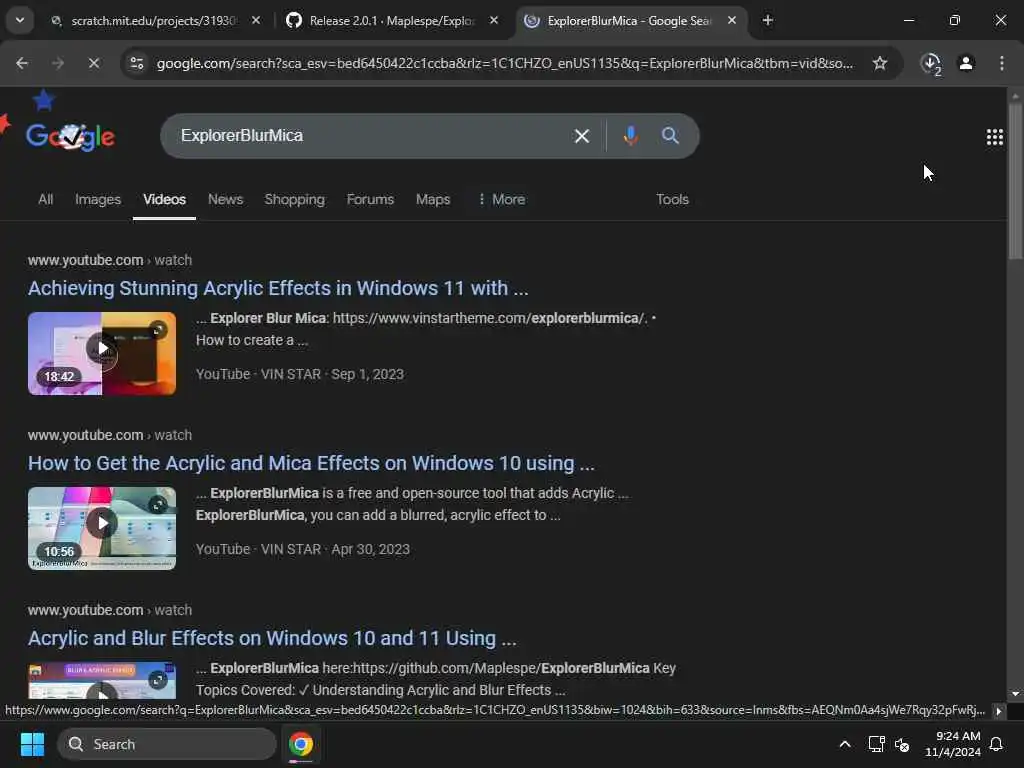Submit search with the magnifier icon
The height and width of the screenshot is (768, 1024).
click(x=670, y=136)
